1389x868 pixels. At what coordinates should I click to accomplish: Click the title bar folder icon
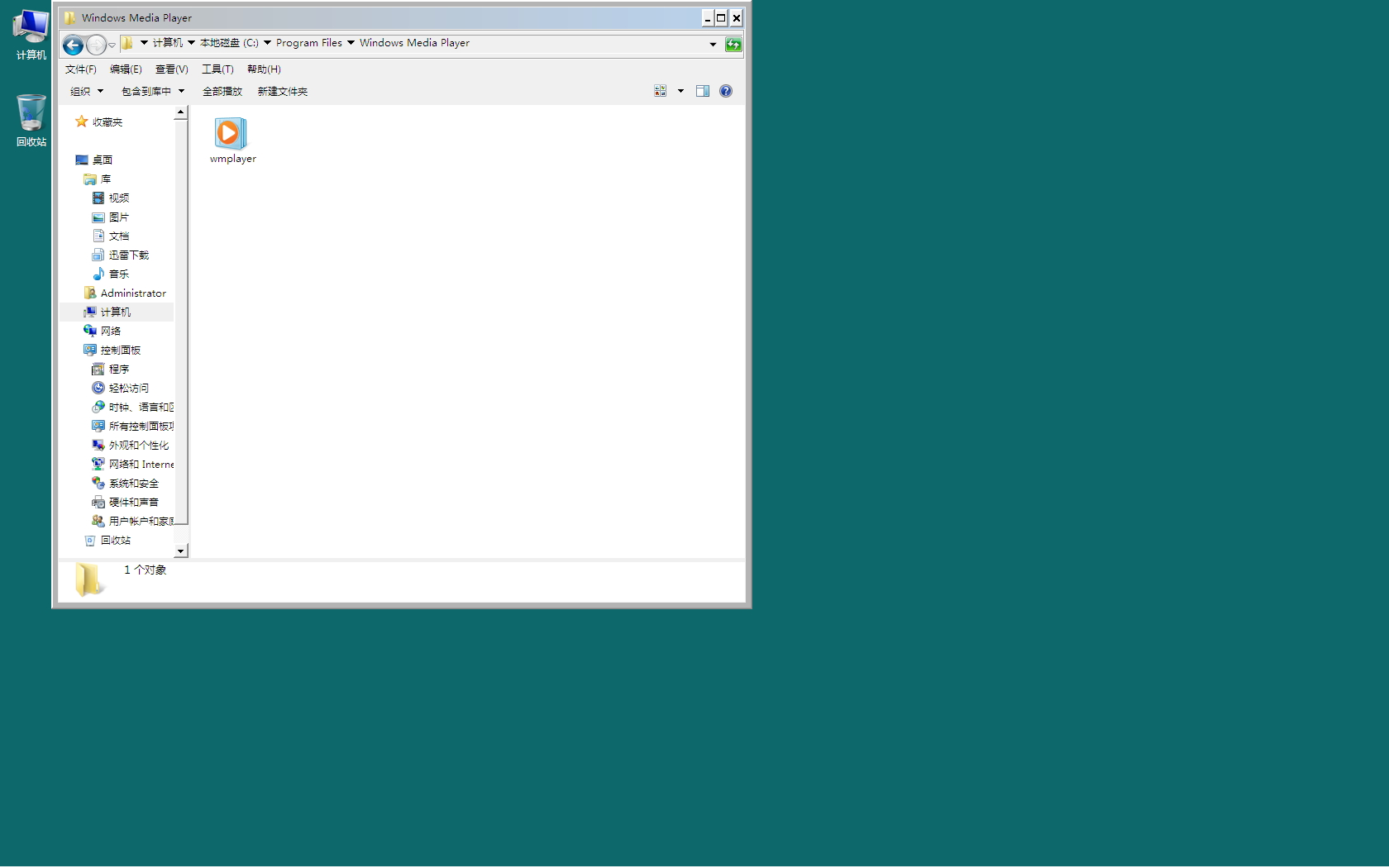coord(70,18)
